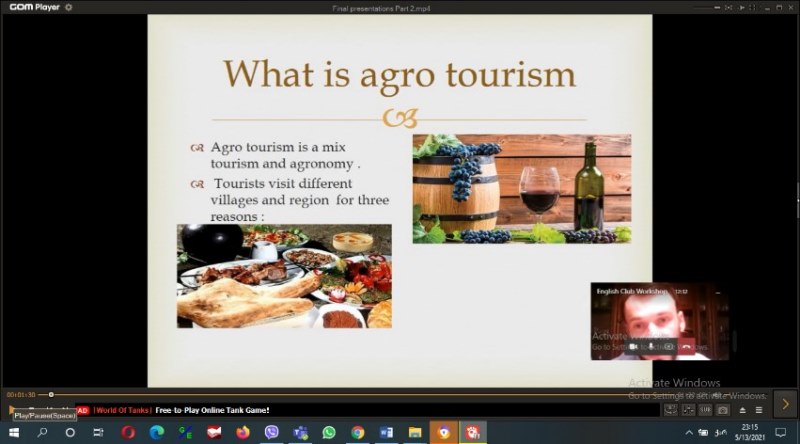Switch to the orange shield app on taskbar
Viewport: 800px width, 444px height.
[x=444, y=433]
